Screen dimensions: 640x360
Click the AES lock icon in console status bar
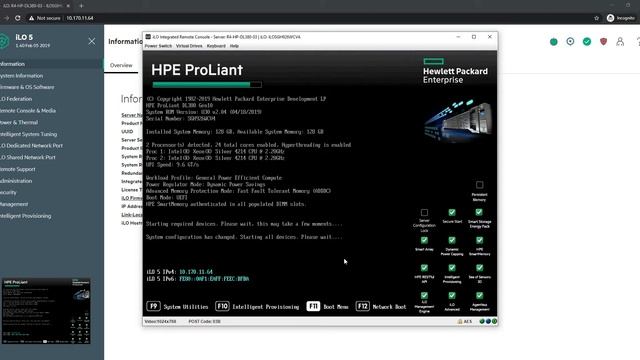tap(460, 322)
